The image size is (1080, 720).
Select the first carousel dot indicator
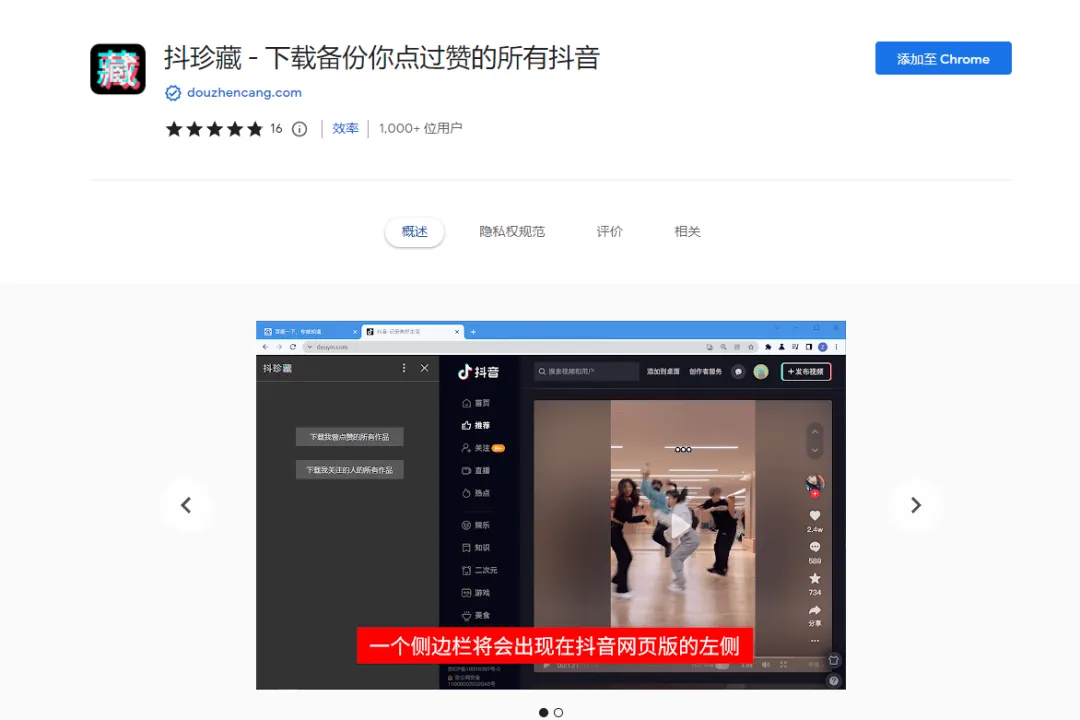click(543, 712)
